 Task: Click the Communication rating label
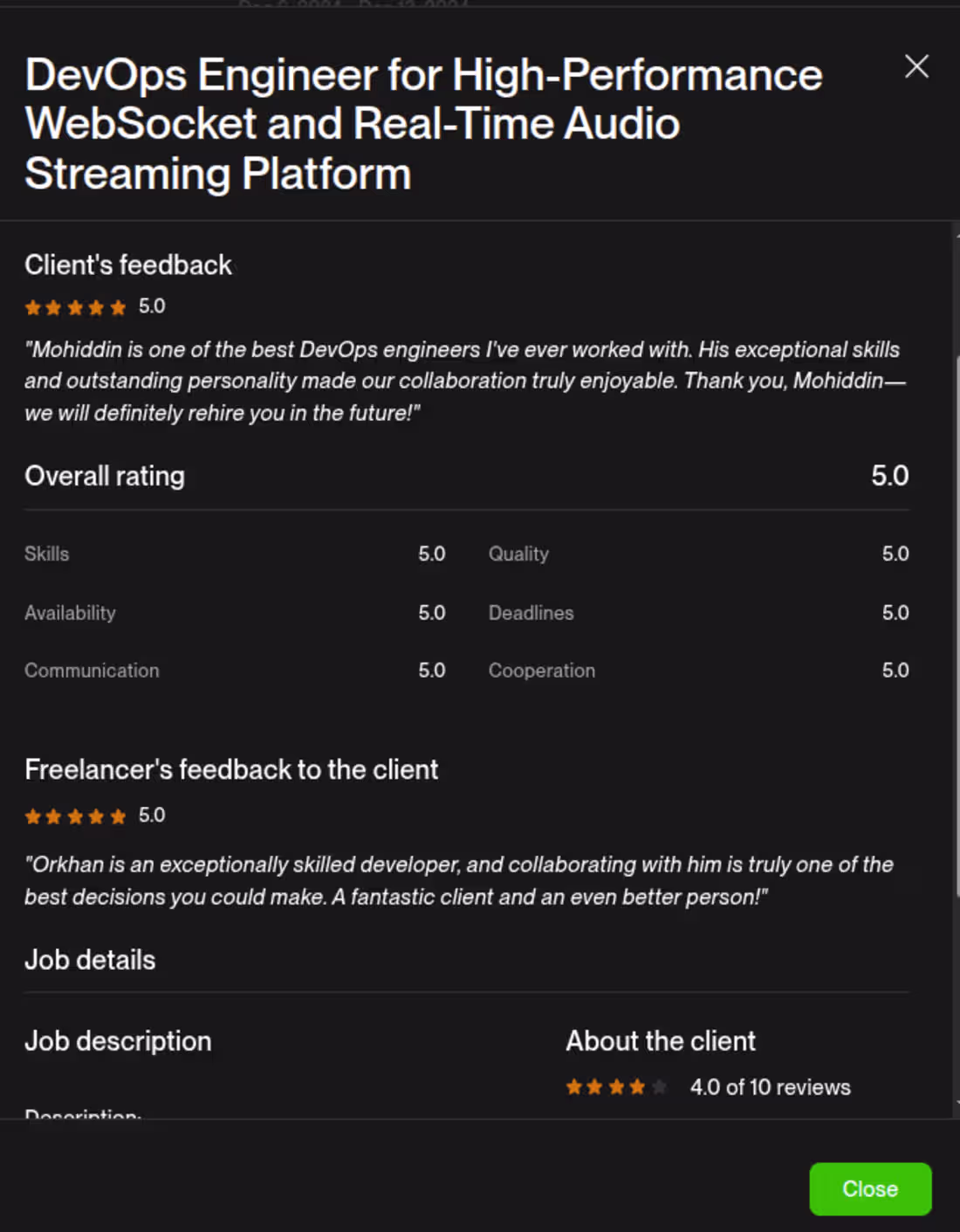(92, 671)
